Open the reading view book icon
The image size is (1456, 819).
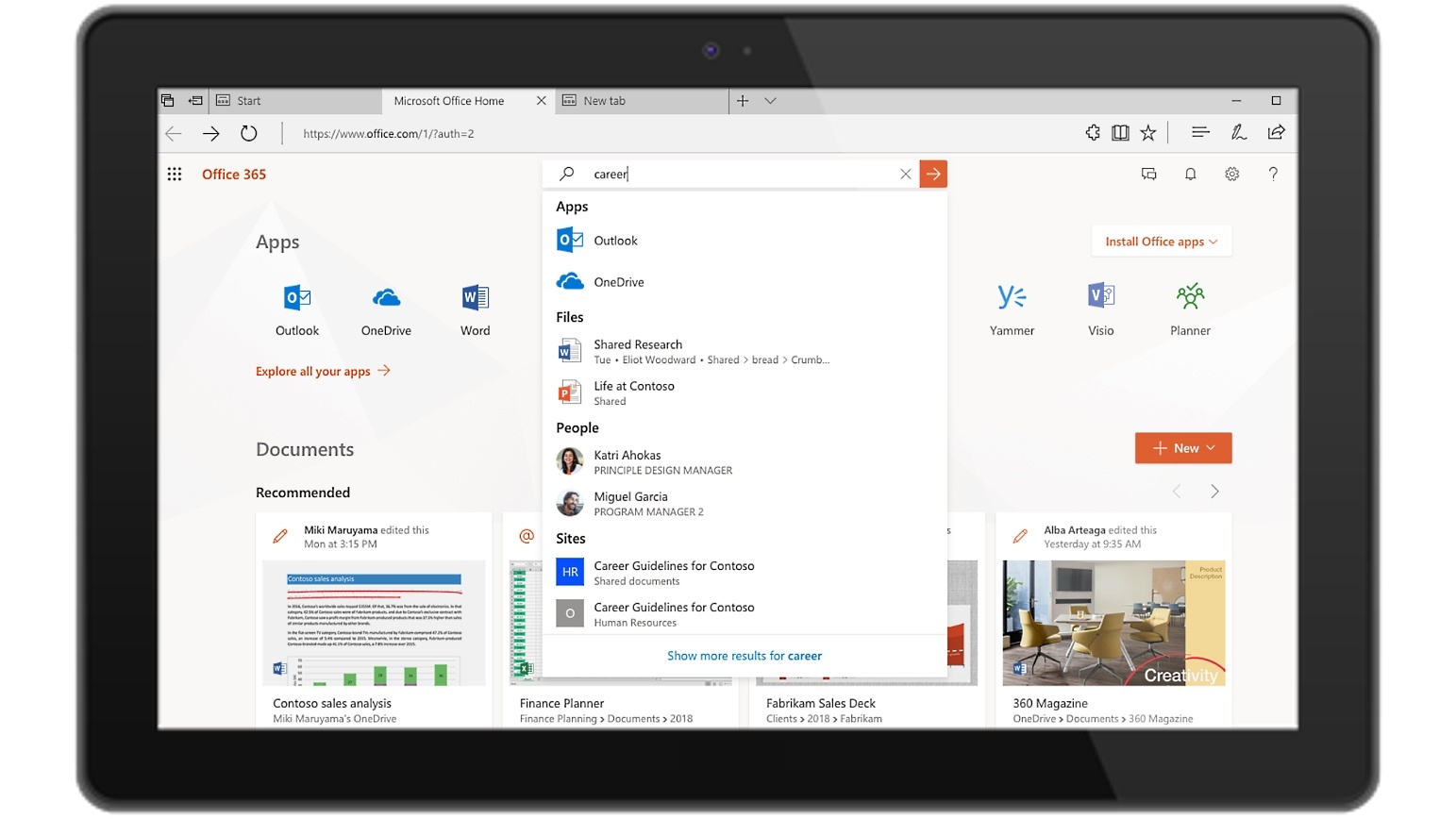(x=1120, y=133)
